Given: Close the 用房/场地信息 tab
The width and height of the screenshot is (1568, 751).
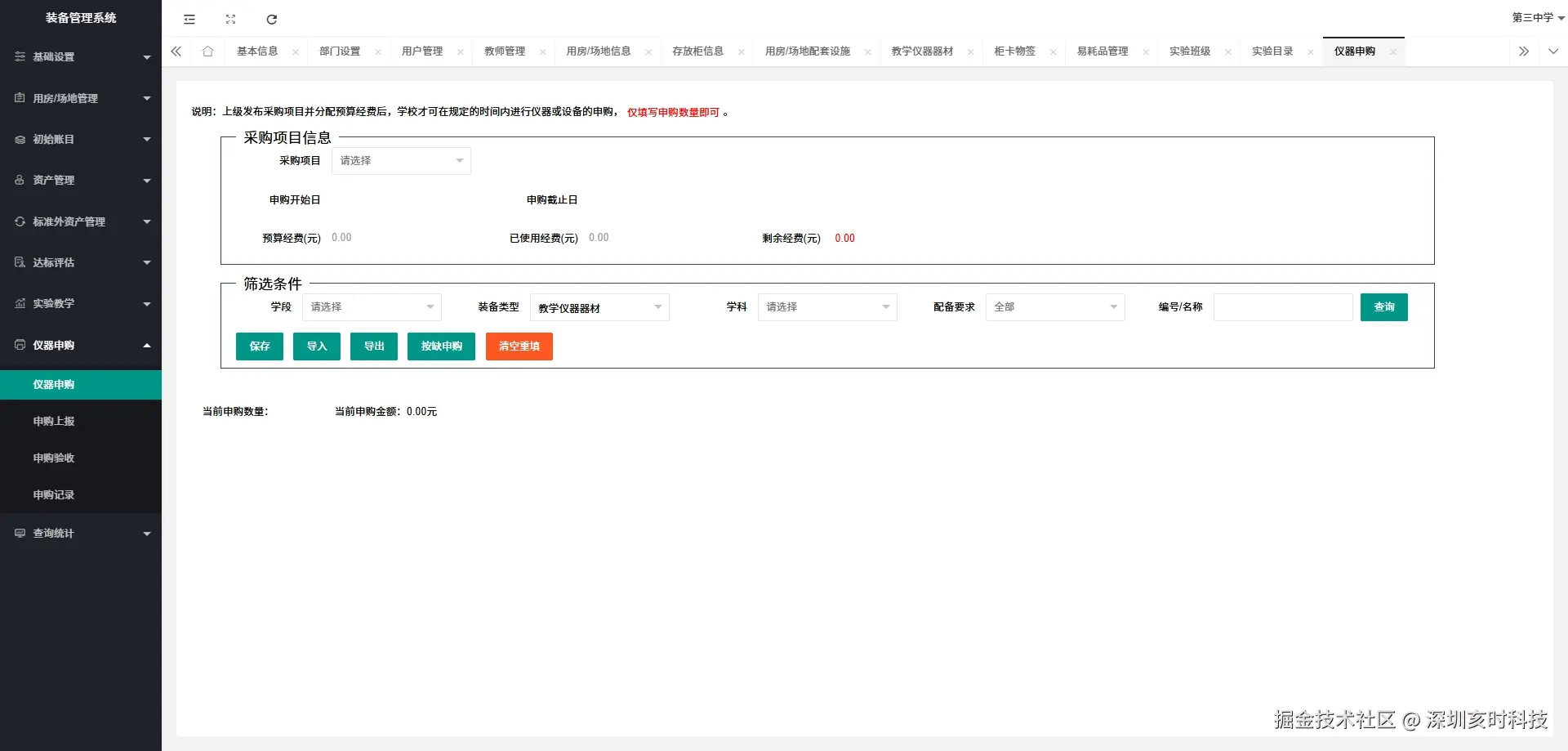Looking at the screenshot, I should pyautogui.click(x=648, y=51).
